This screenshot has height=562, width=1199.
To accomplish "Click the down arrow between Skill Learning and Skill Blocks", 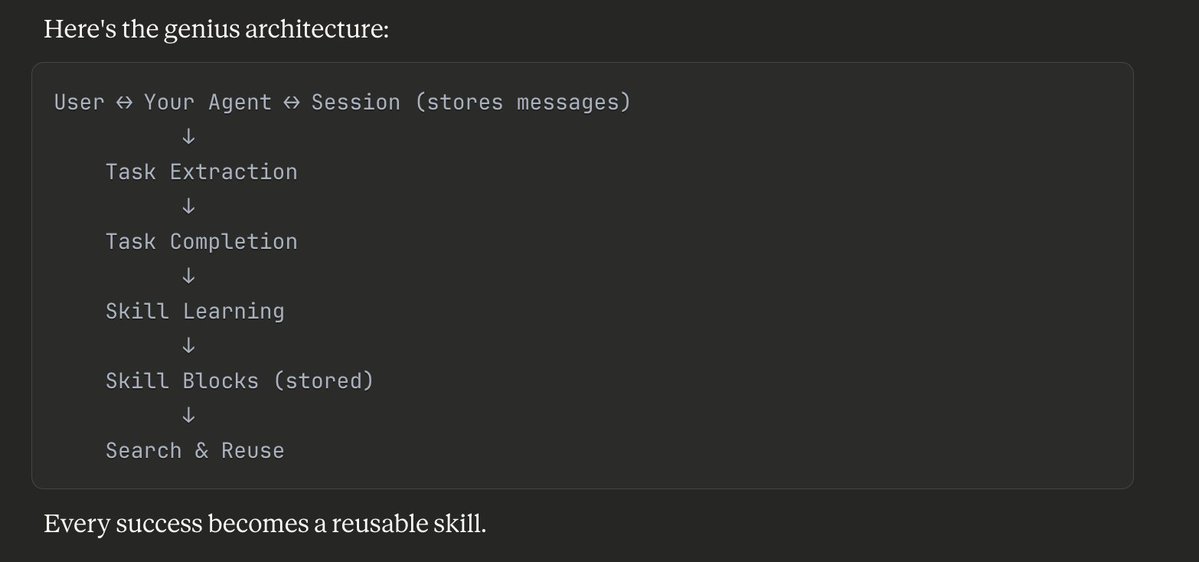I will (x=188, y=346).
